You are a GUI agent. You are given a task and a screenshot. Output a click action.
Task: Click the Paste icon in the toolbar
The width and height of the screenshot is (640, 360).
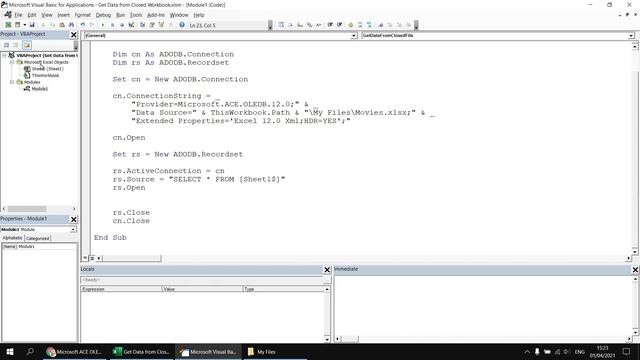coord(62,25)
